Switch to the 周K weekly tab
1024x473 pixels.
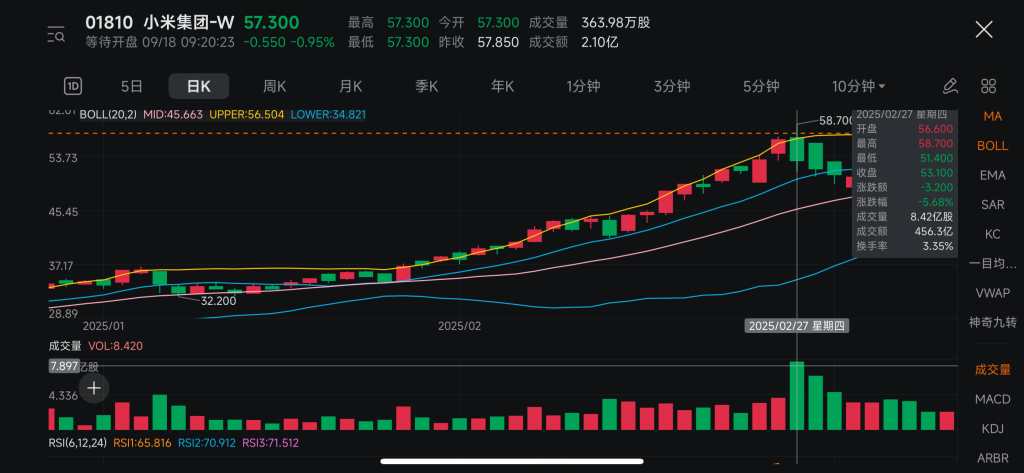pos(274,86)
